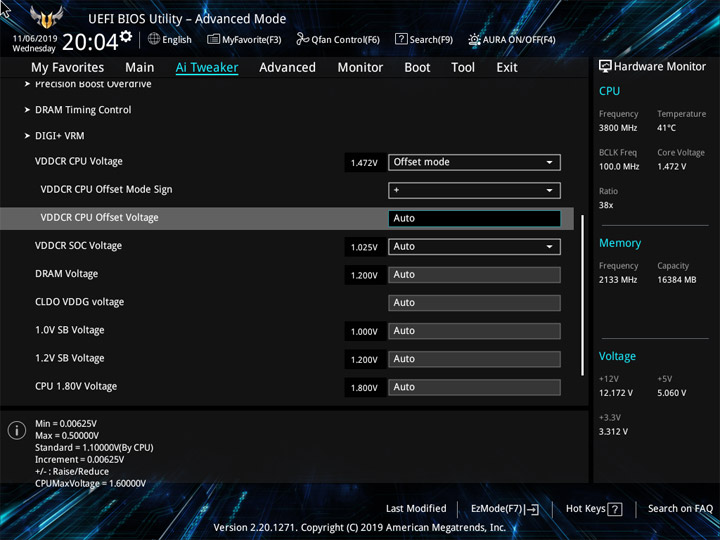Open VDDCR SOC Voltage Auto dropdown
The width and height of the screenshot is (720, 540).
[x=474, y=247]
